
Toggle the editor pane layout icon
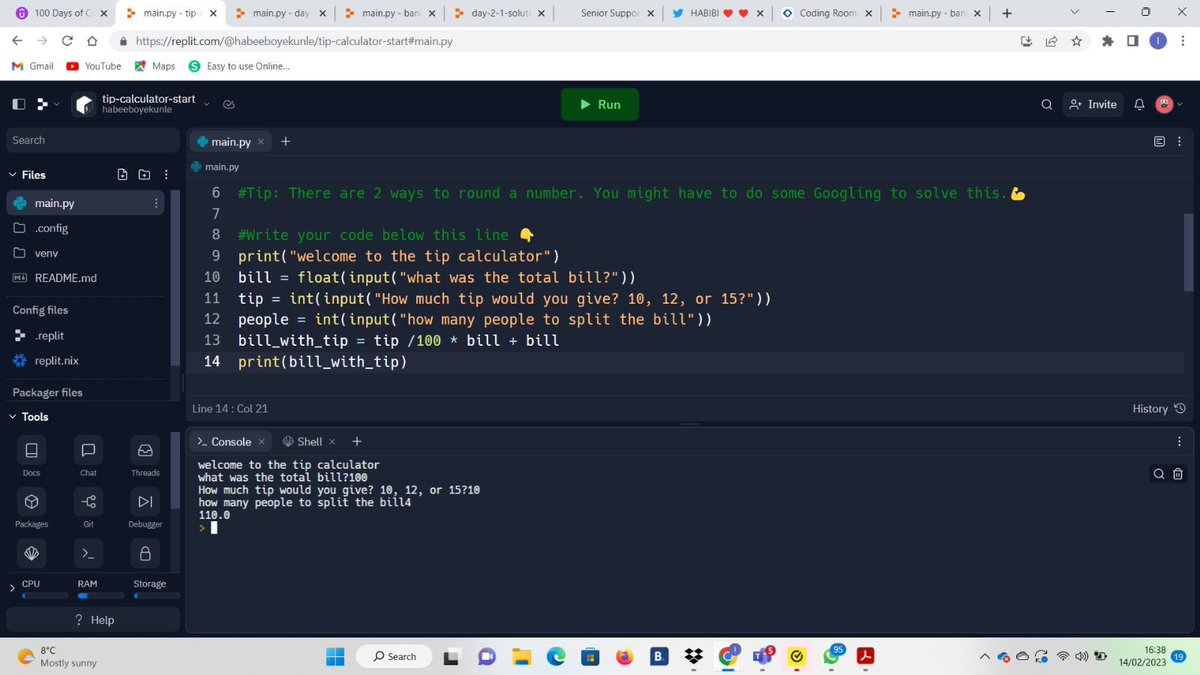click(x=1160, y=141)
